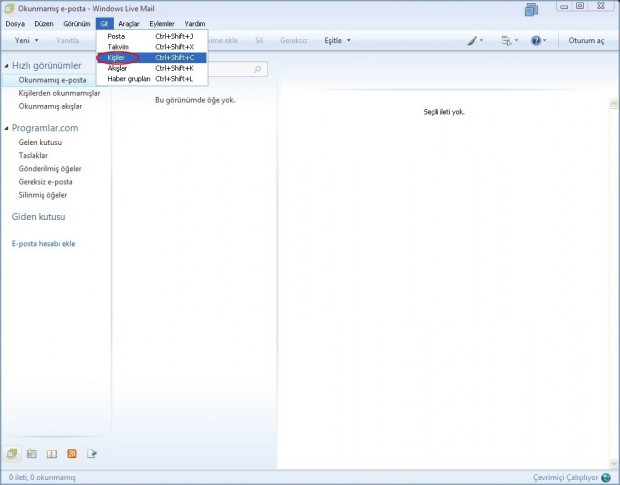Open the Yardım menu
This screenshot has height=485, width=620.
pyautogui.click(x=195, y=24)
